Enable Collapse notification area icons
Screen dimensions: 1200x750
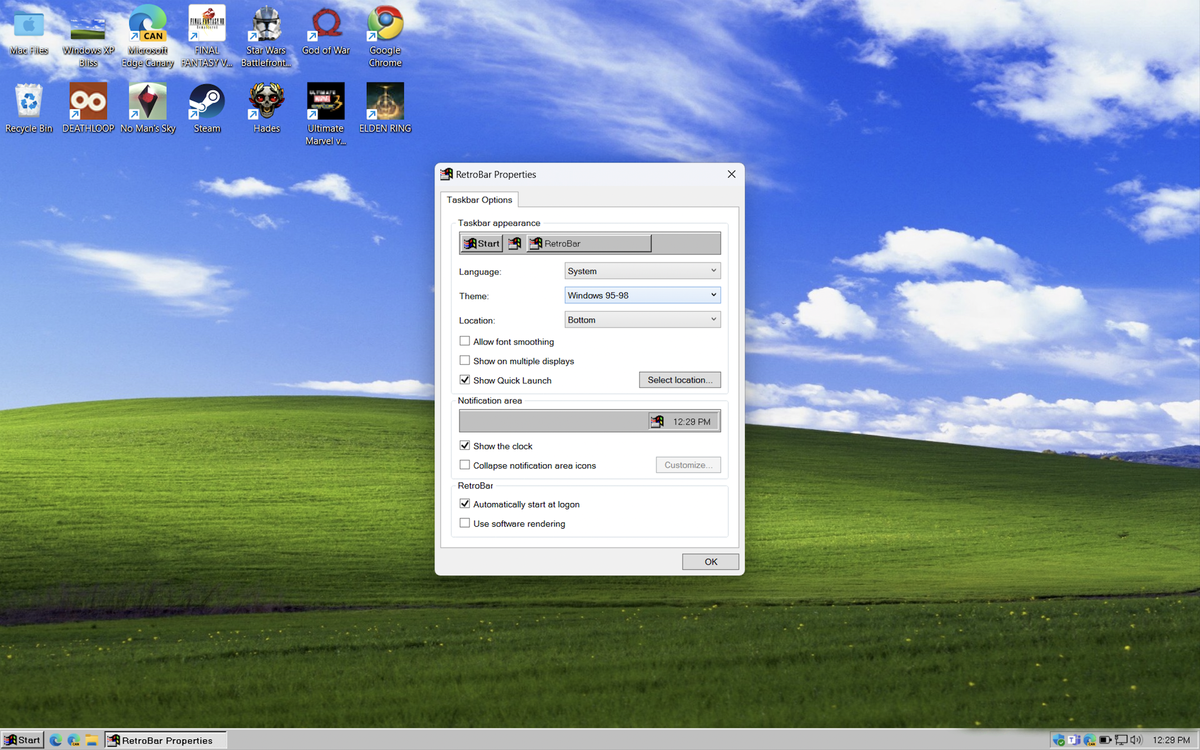(464, 465)
